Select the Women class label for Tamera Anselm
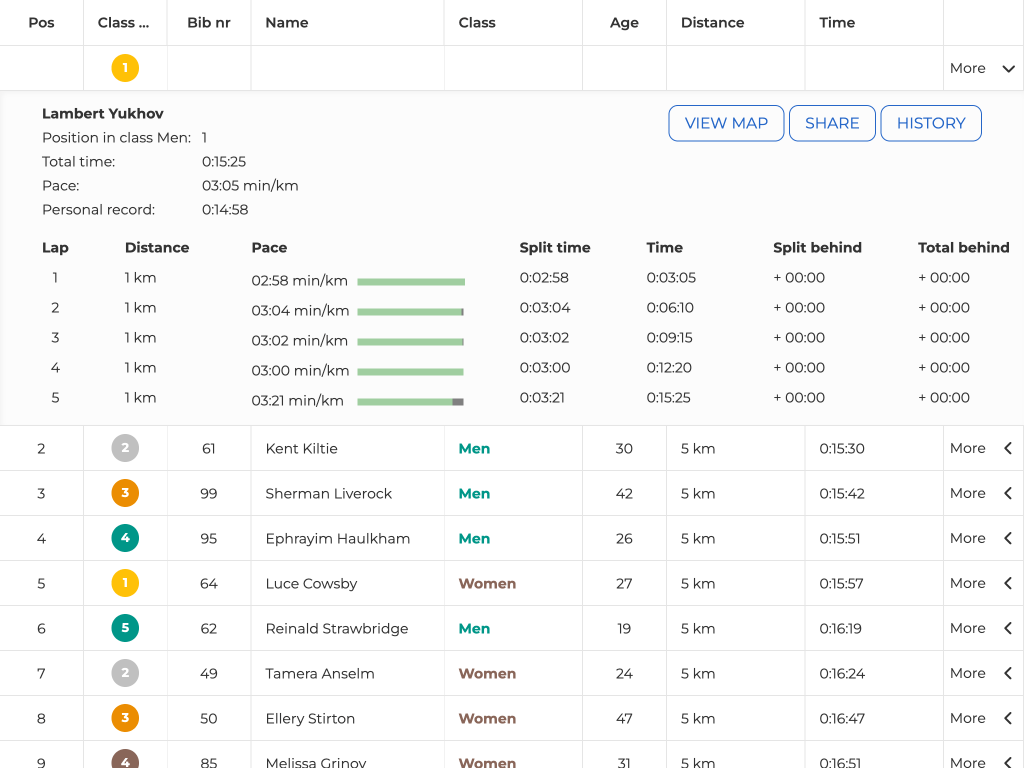Viewport: 1024px width, 768px height. coord(487,673)
